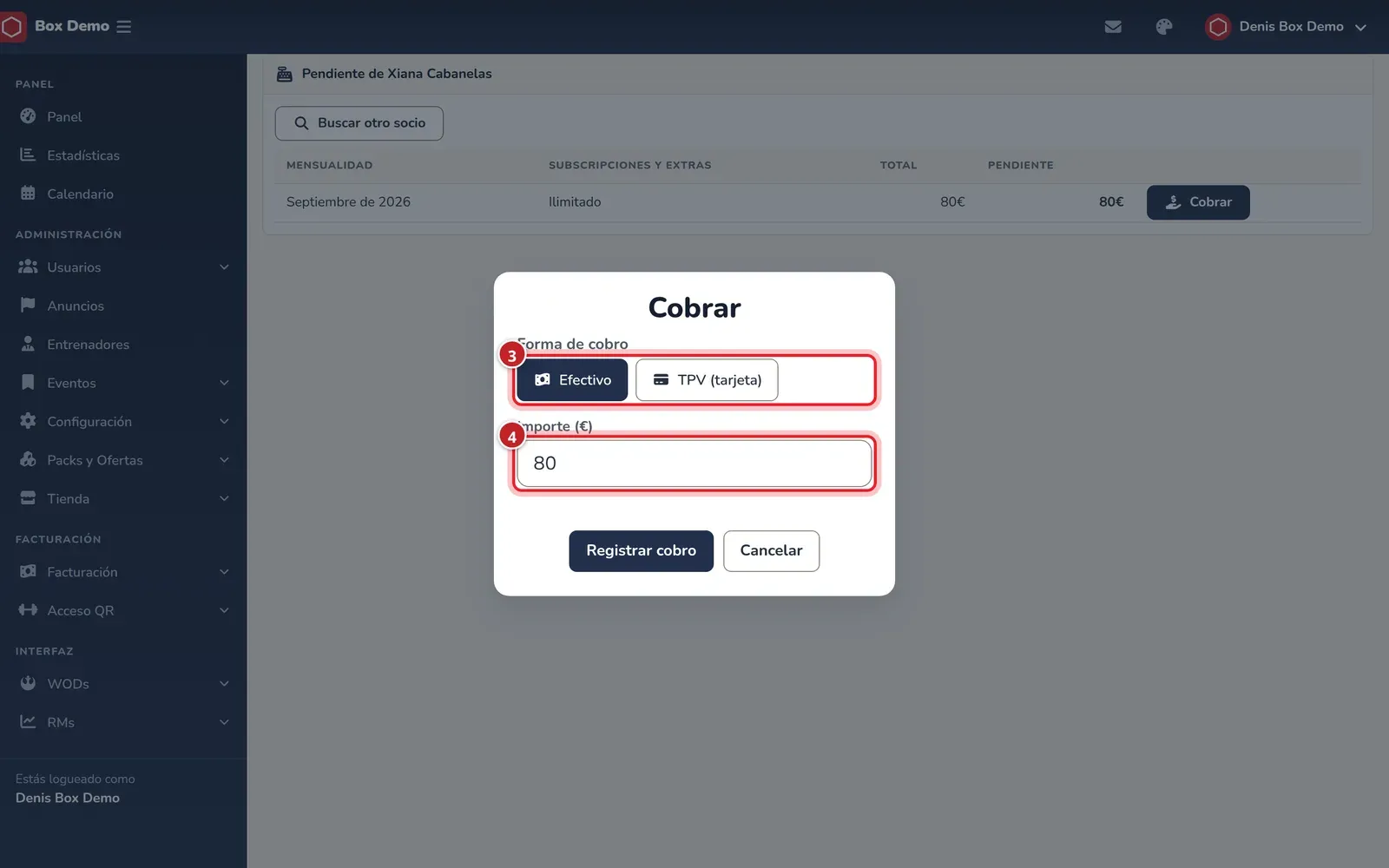Click the WODs kettlebell icon
1389x868 pixels.
point(28,683)
